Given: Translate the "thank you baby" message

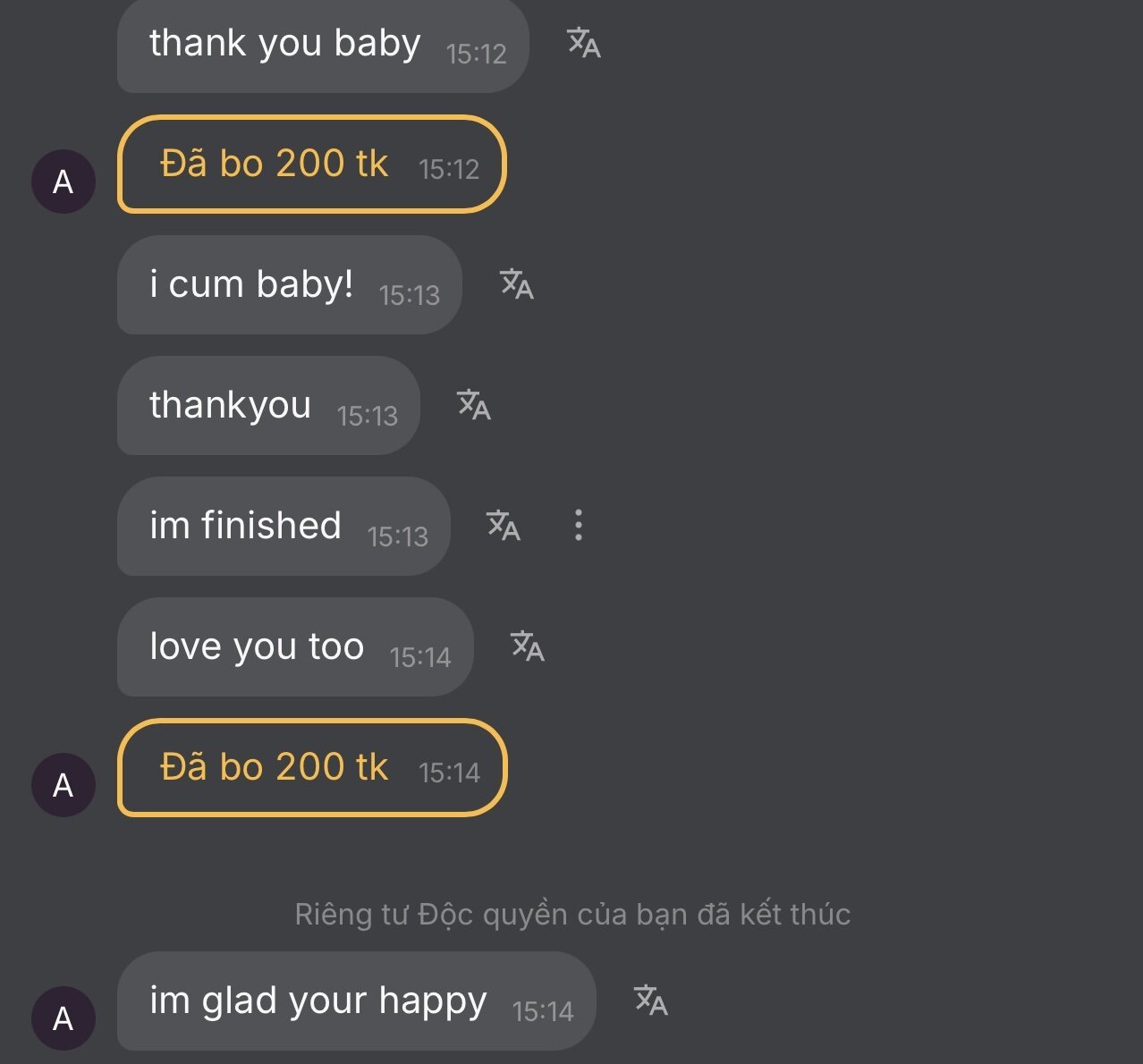Looking at the screenshot, I should (584, 42).
